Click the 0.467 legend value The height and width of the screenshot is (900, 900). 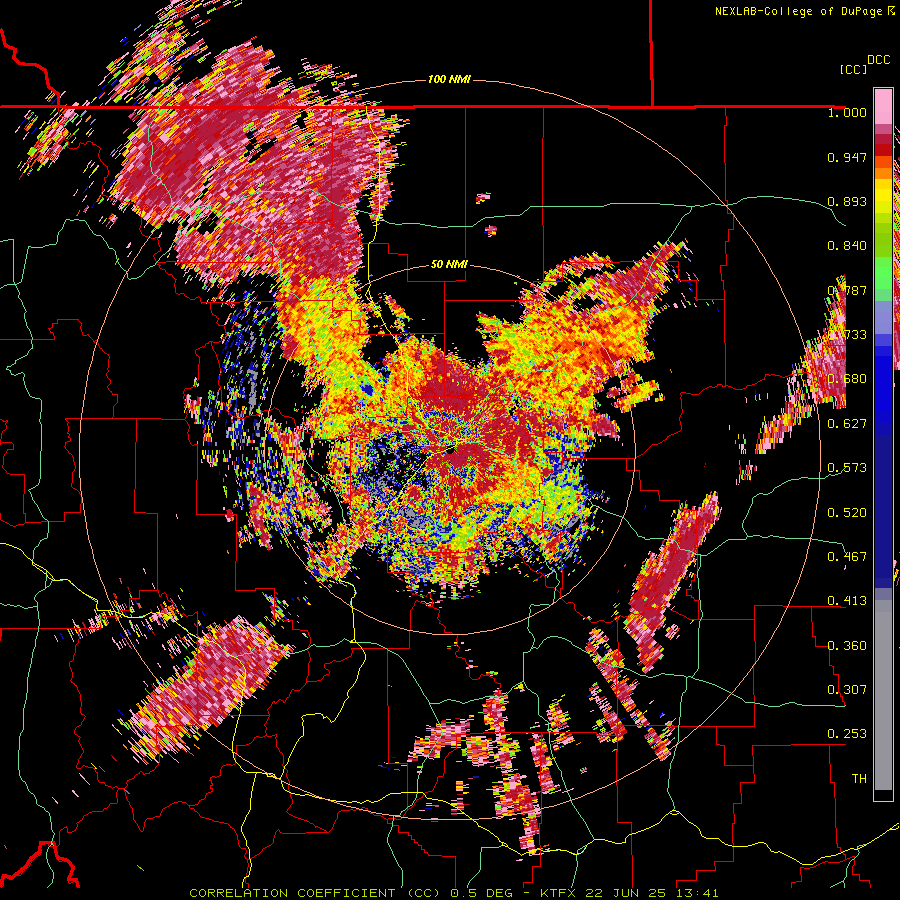[x=847, y=557]
